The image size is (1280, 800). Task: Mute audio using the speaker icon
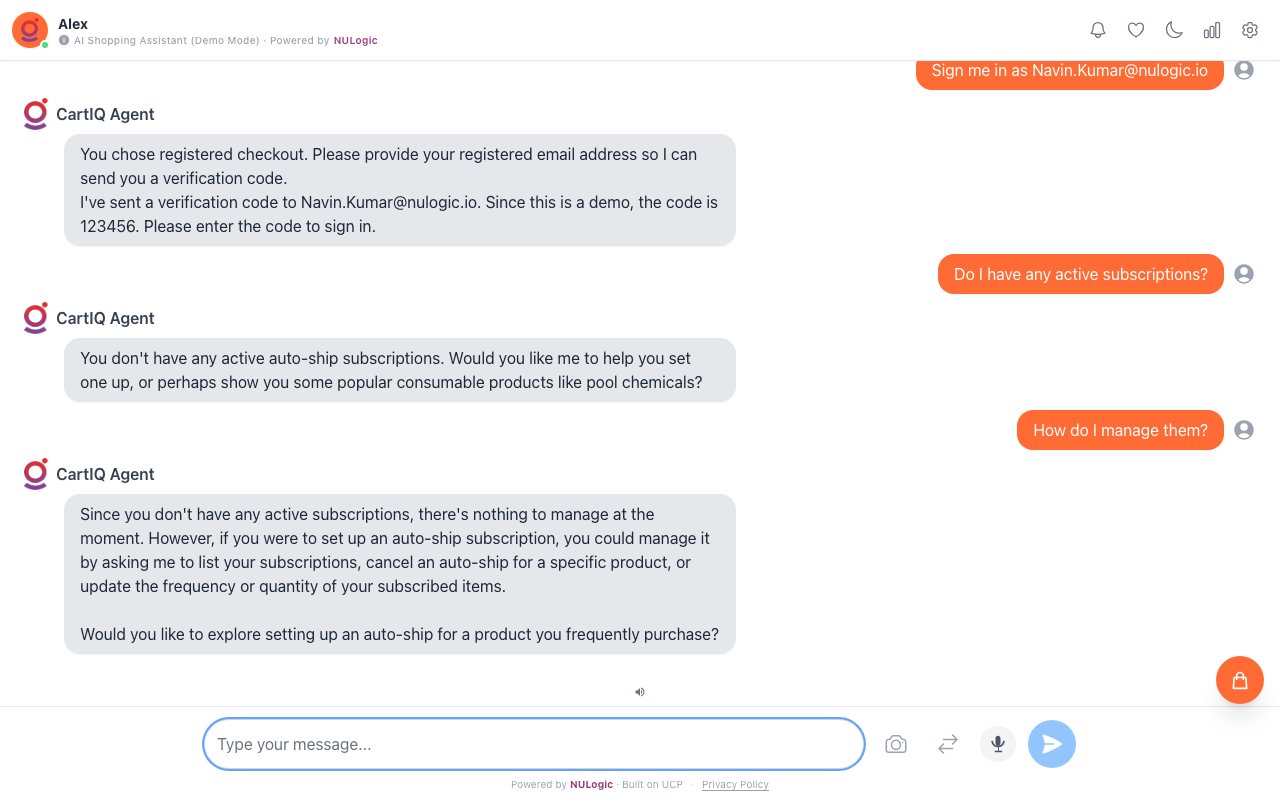click(x=640, y=692)
